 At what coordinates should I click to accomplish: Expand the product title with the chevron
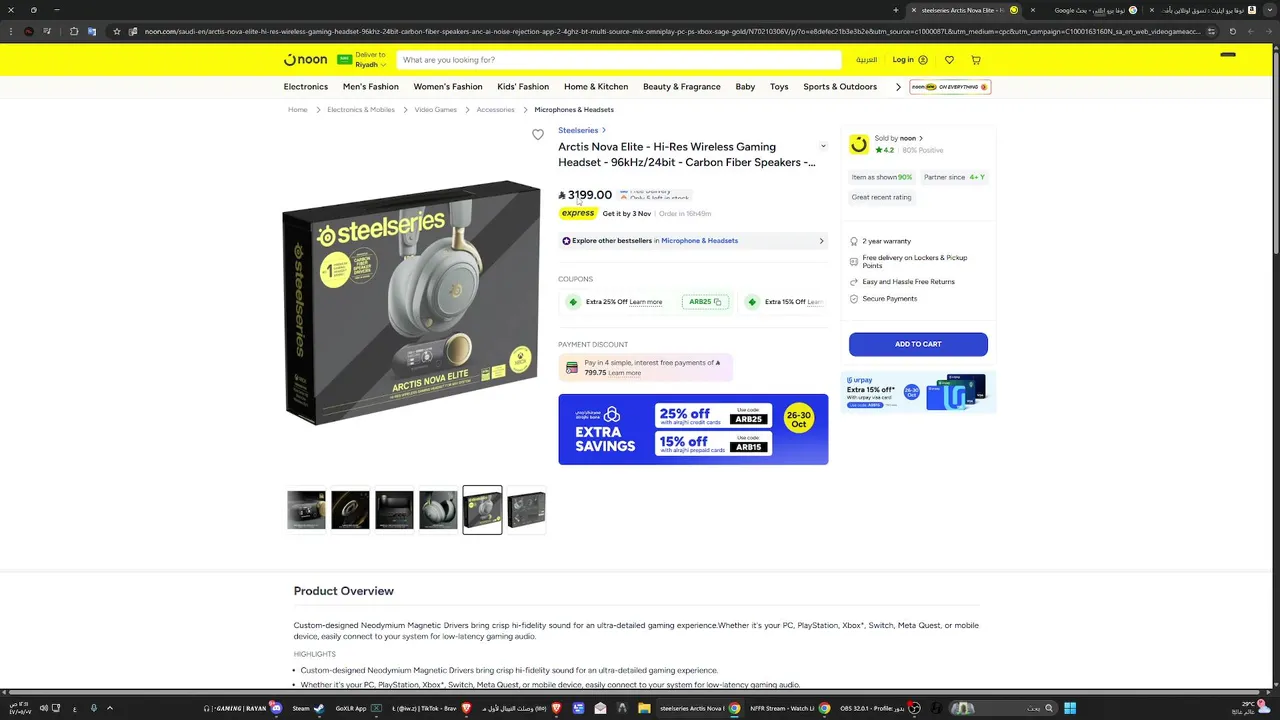coord(823,147)
